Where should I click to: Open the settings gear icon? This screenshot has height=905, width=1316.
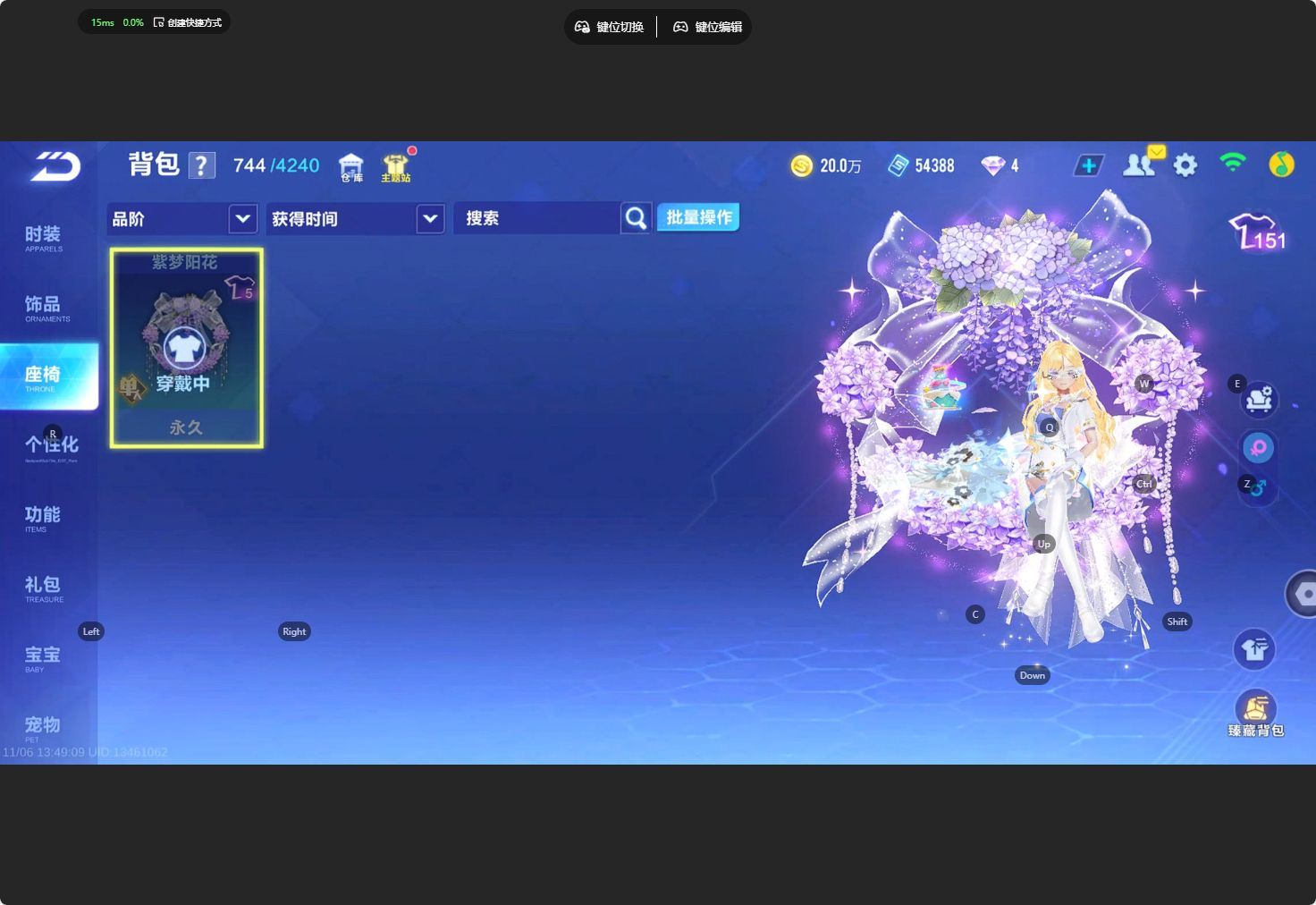[1185, 165]
